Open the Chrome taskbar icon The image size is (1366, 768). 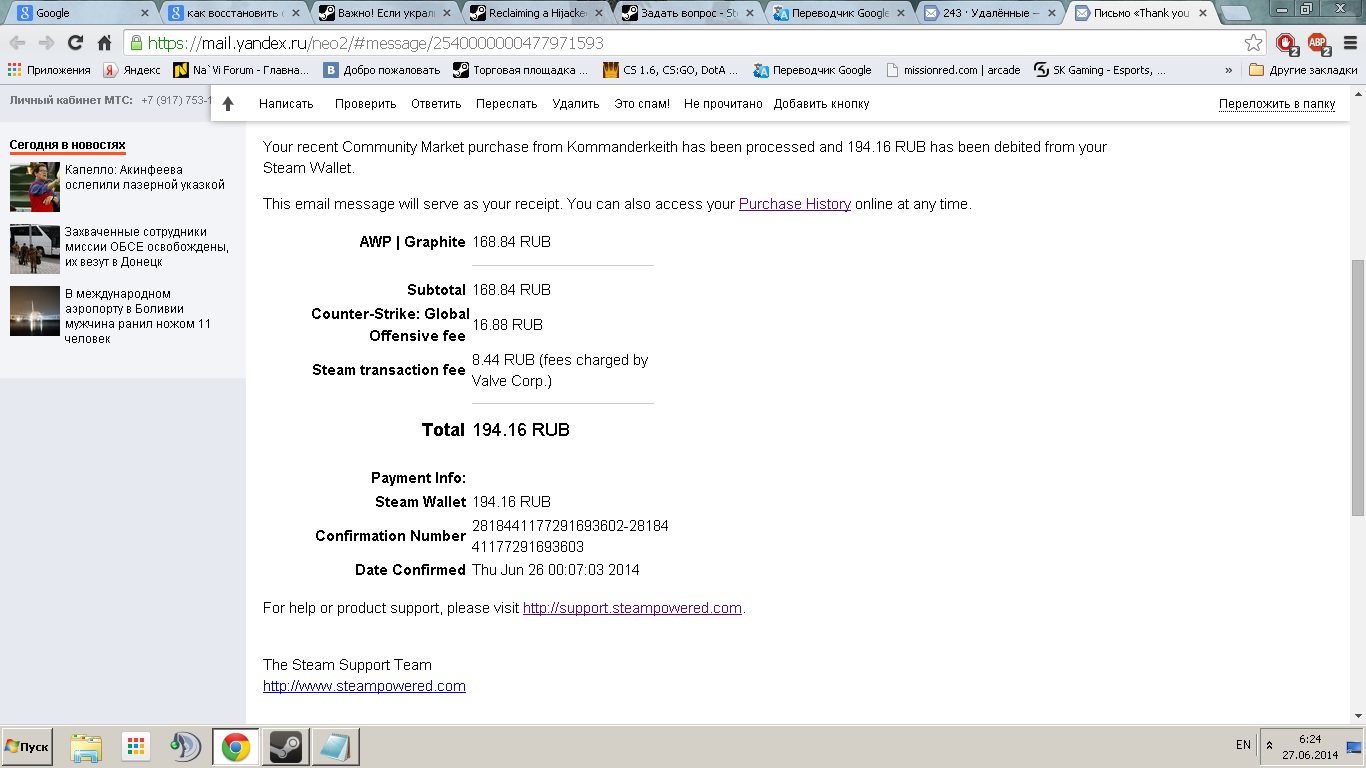pyautogui.click(x=236, y=747)
